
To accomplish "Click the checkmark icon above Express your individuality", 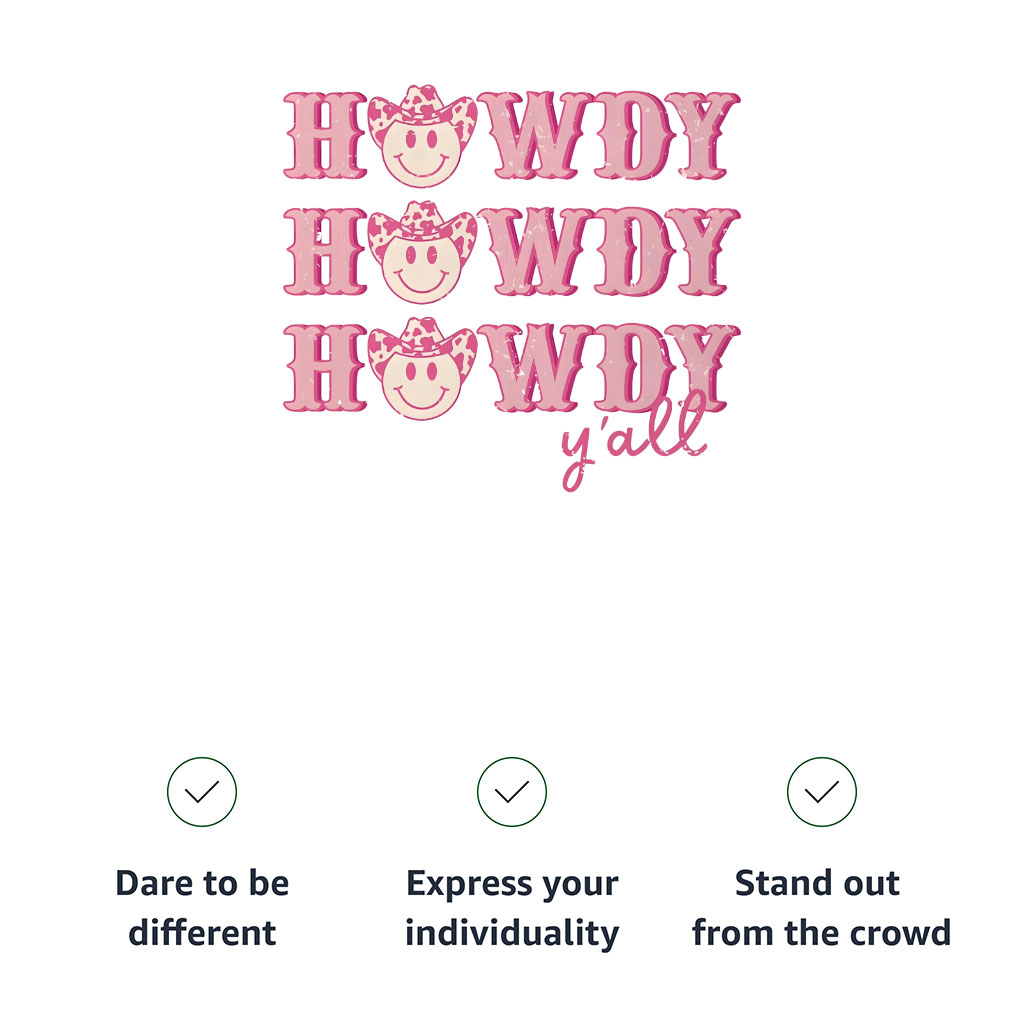I will tap(511, 792).
